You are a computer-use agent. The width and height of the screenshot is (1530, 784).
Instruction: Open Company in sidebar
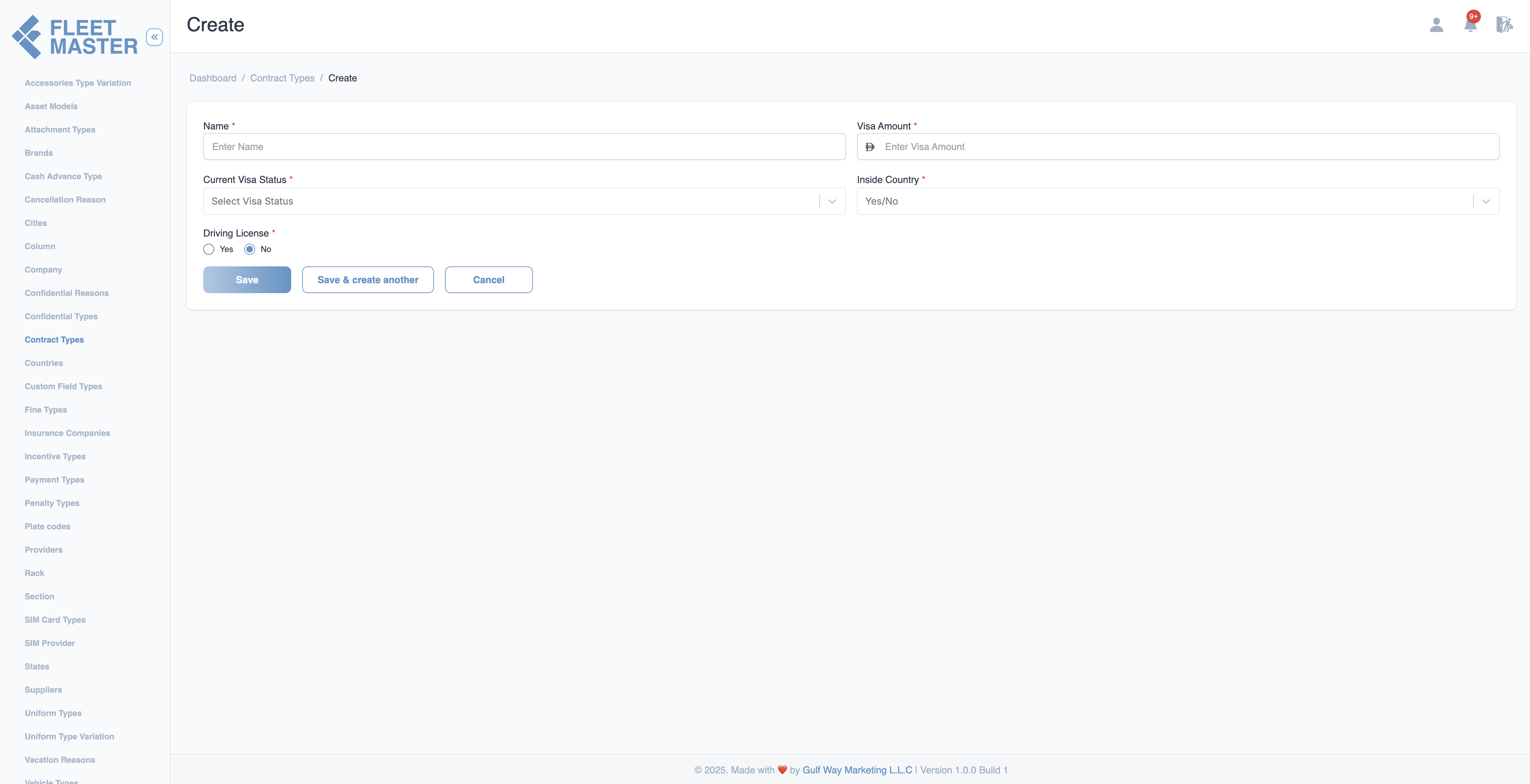[x=43, y=270]
